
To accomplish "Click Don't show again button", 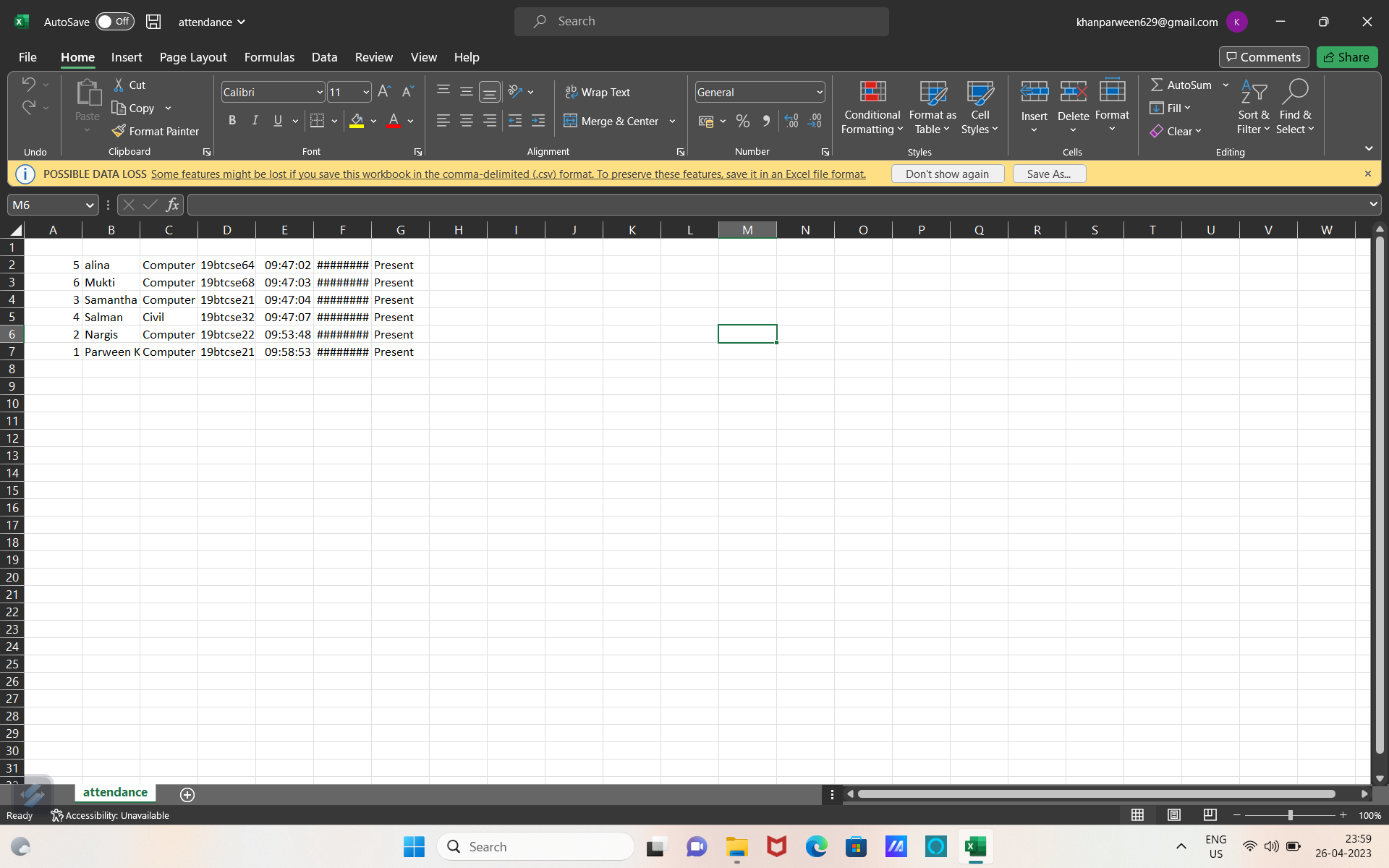I will coord(947,174).
